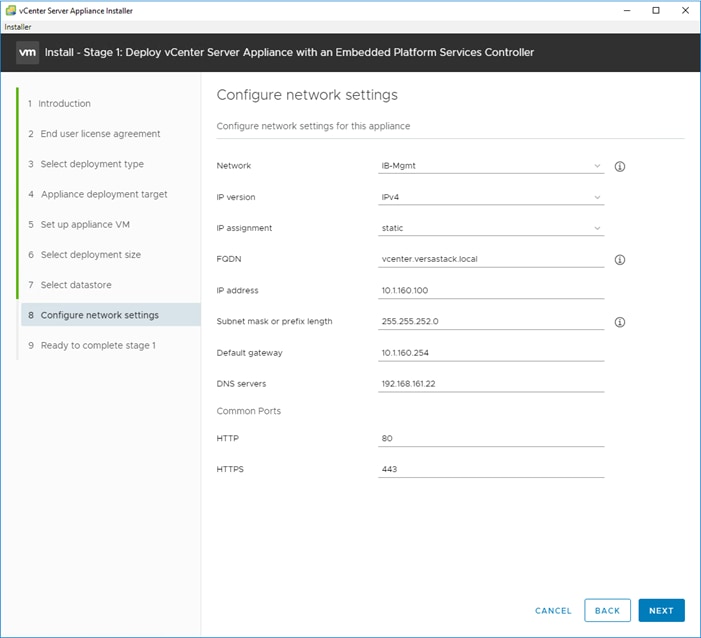Click the "Default gateway" label
Screen dimensions: 701x638
(249, 353)
